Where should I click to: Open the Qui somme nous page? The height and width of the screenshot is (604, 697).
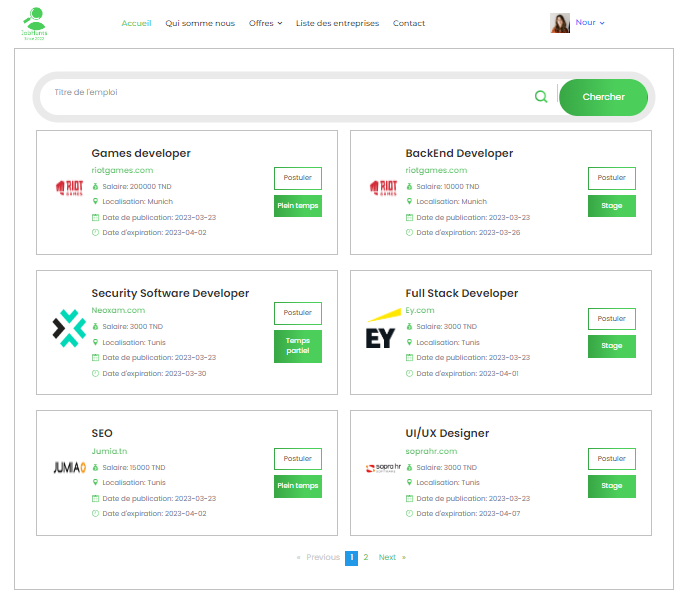(200, 23)
